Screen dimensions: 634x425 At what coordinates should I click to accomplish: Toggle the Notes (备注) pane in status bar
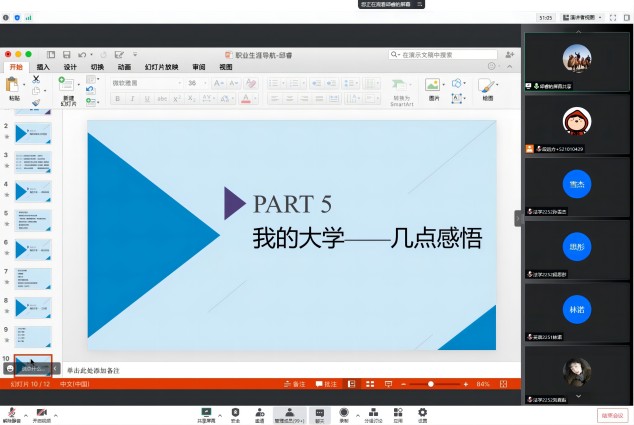click(x=294, y=384)
